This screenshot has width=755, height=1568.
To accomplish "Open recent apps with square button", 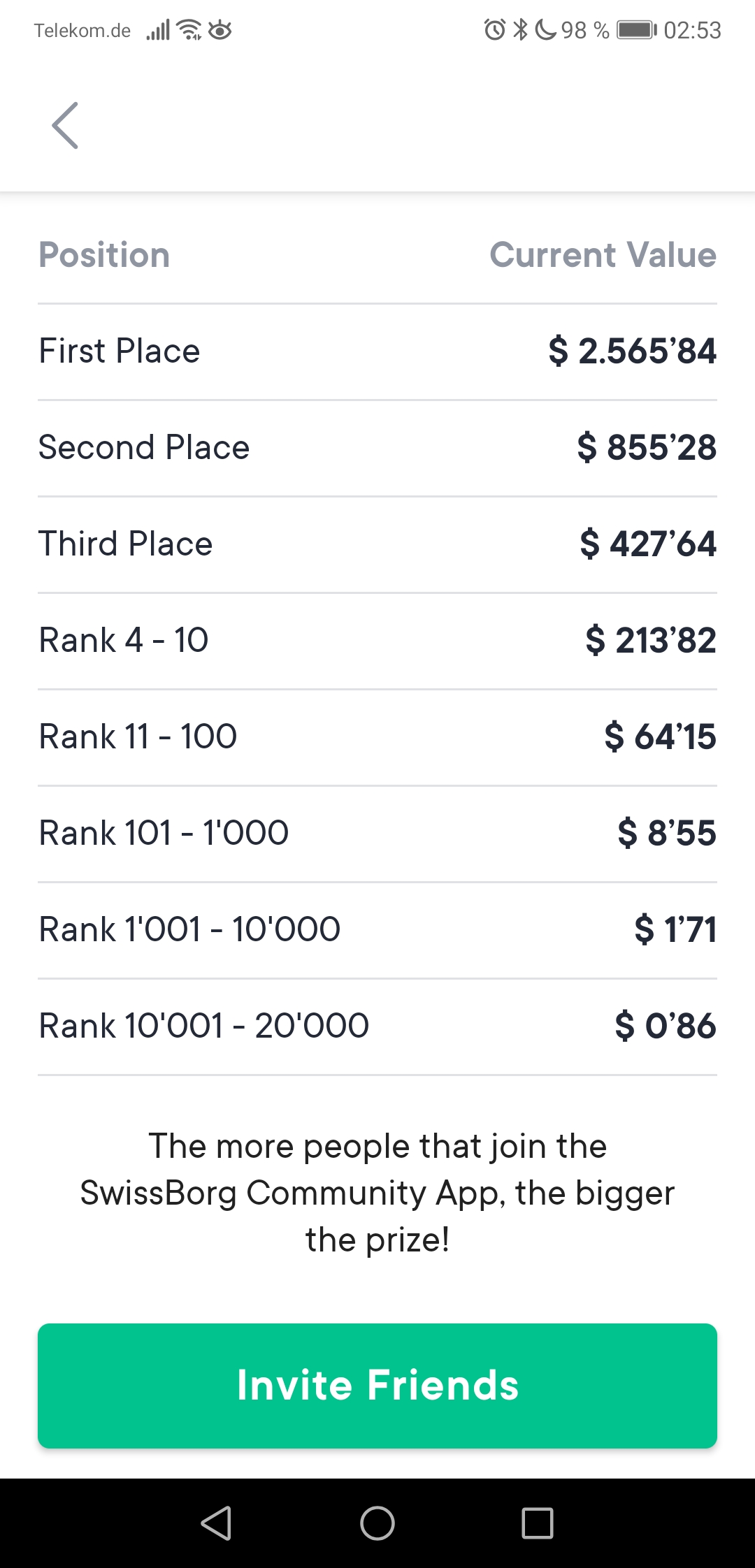I will coord(538,1523).
